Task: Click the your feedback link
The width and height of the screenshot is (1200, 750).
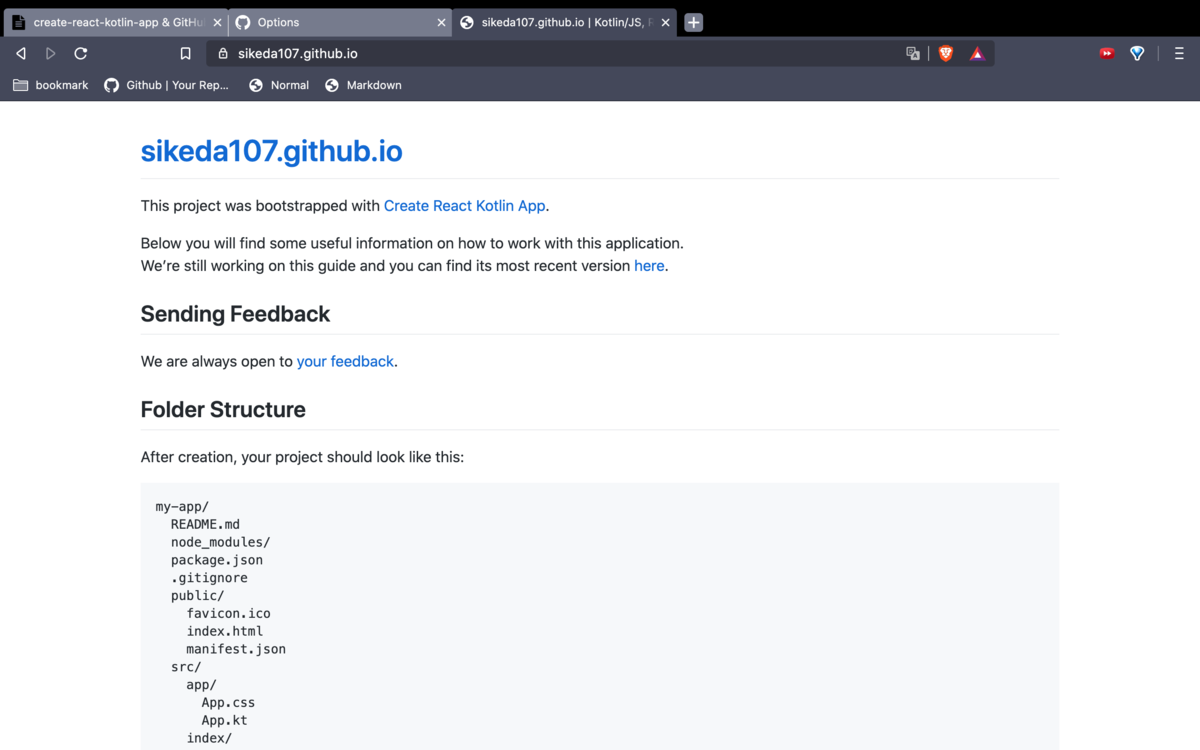Action: click(x=345, y=361)
